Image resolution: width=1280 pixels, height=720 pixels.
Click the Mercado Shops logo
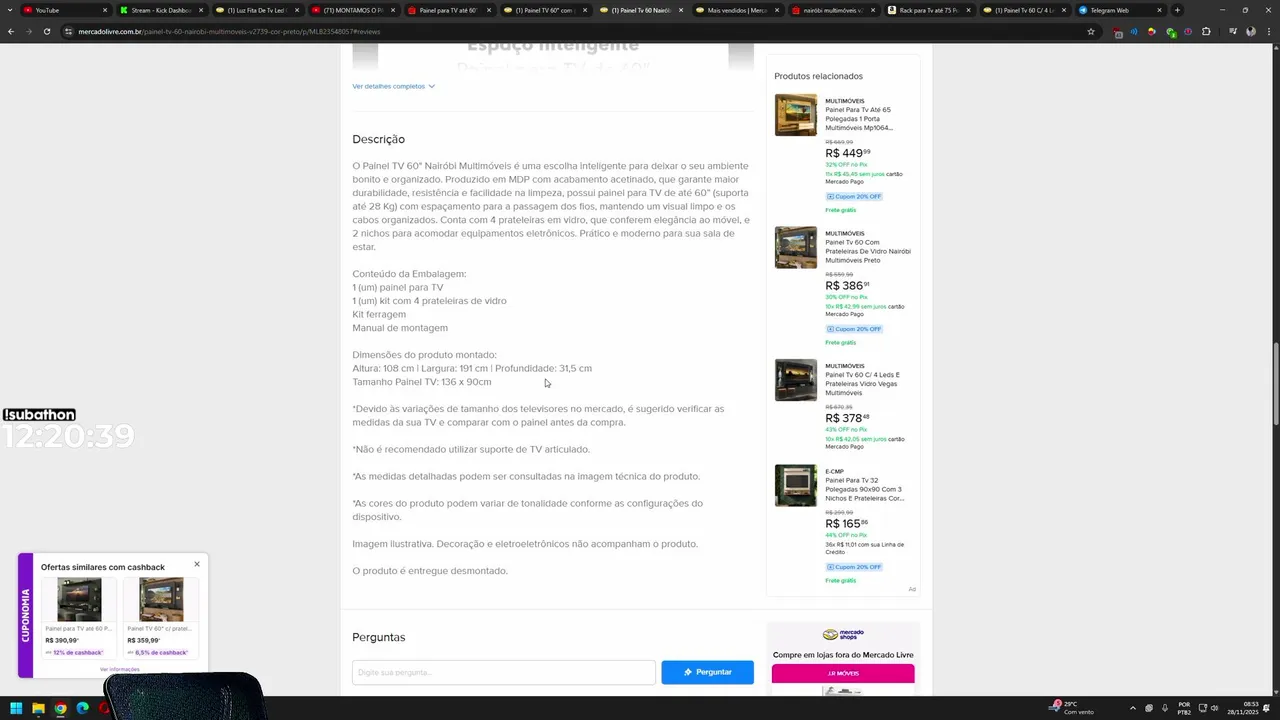tap(843, 635)
